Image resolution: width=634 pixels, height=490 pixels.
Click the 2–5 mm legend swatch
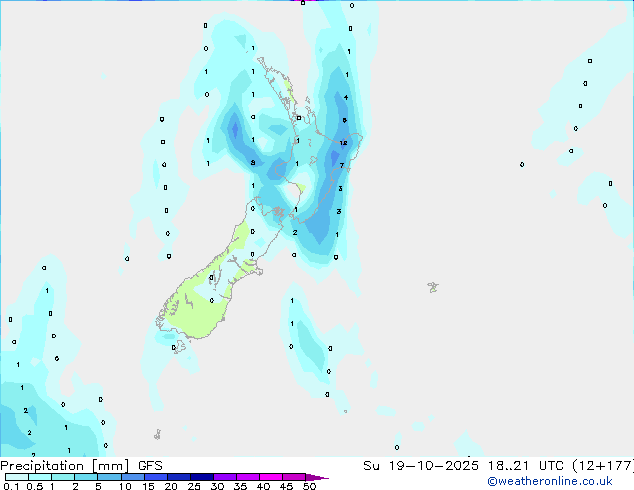[86, 477]
